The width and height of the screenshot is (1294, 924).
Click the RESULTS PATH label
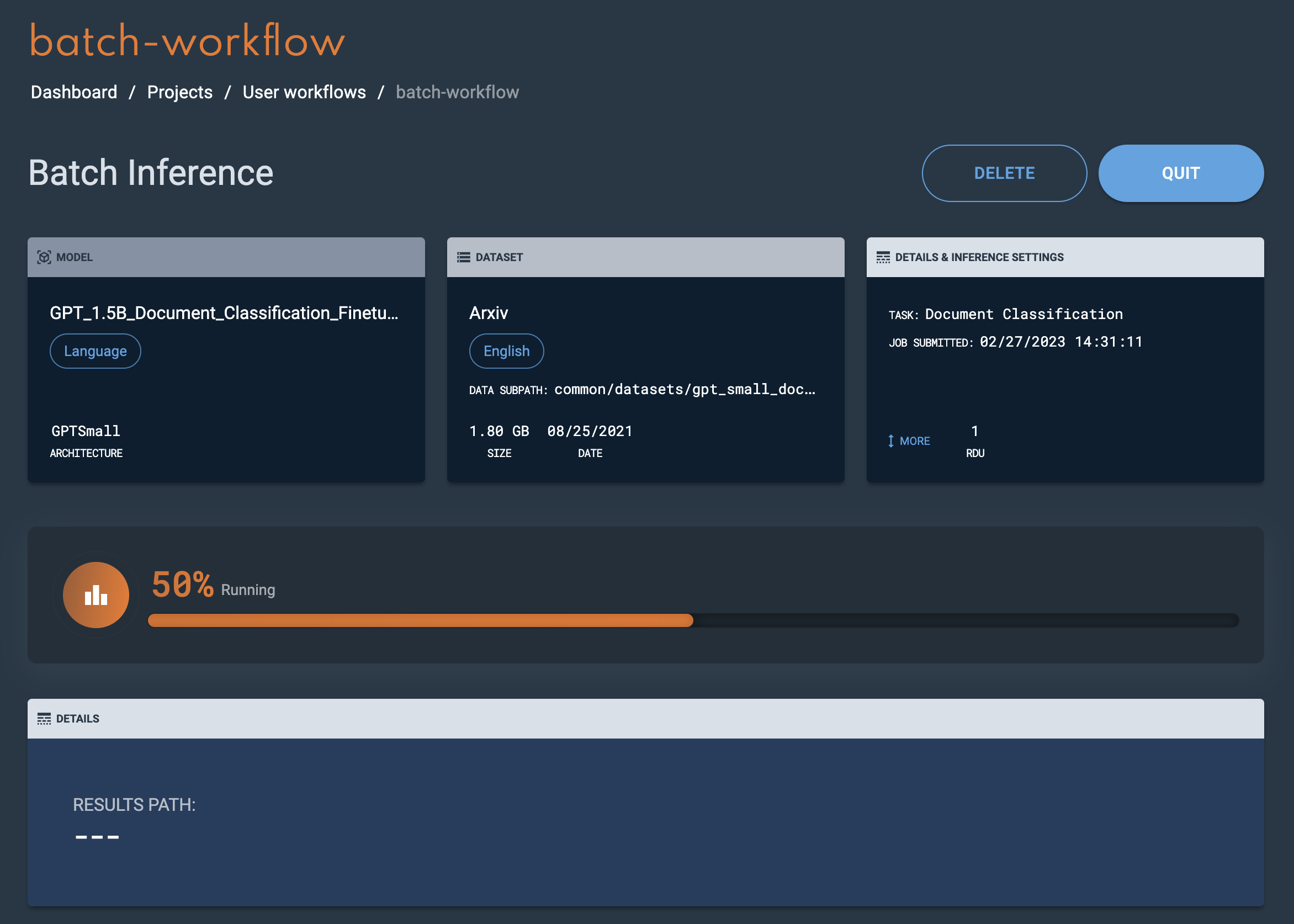click(134, 805)
